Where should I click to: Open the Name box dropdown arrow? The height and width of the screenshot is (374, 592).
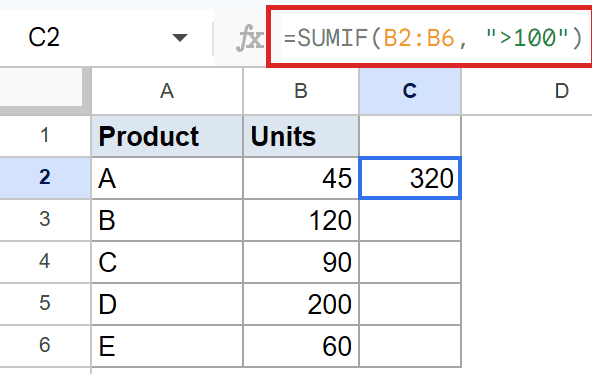[179, 37]
